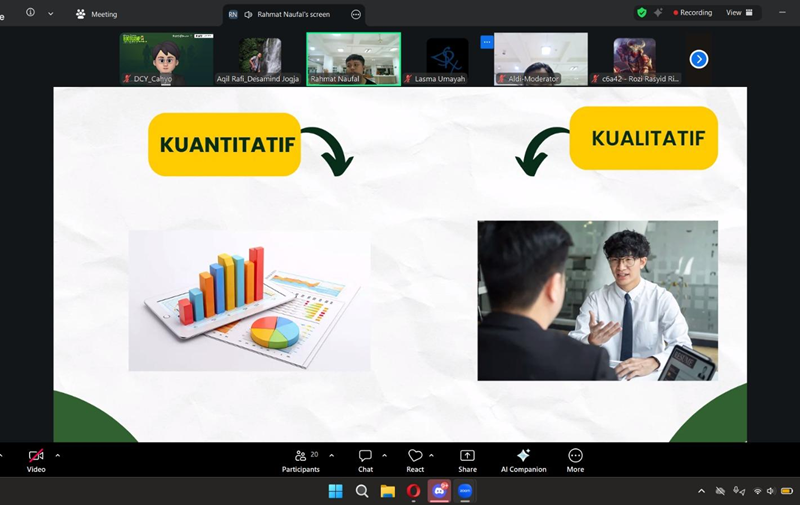Expand the React options caret
This screenshot has width=800, height=505.
[432, 455]
